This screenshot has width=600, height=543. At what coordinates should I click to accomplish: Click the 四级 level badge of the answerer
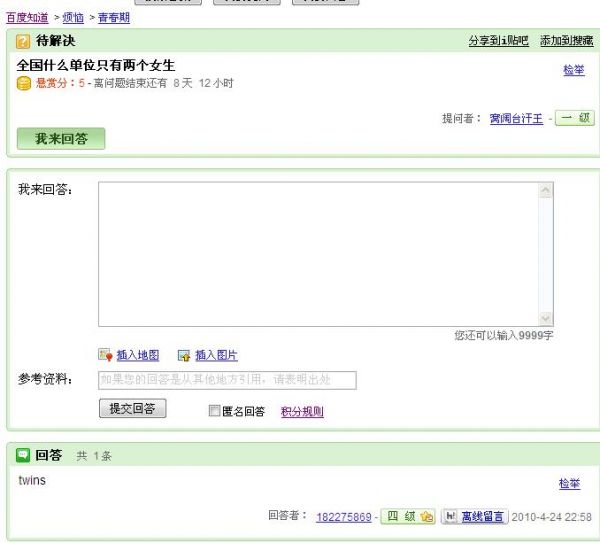pyautogui.click(x=409, y=517)
